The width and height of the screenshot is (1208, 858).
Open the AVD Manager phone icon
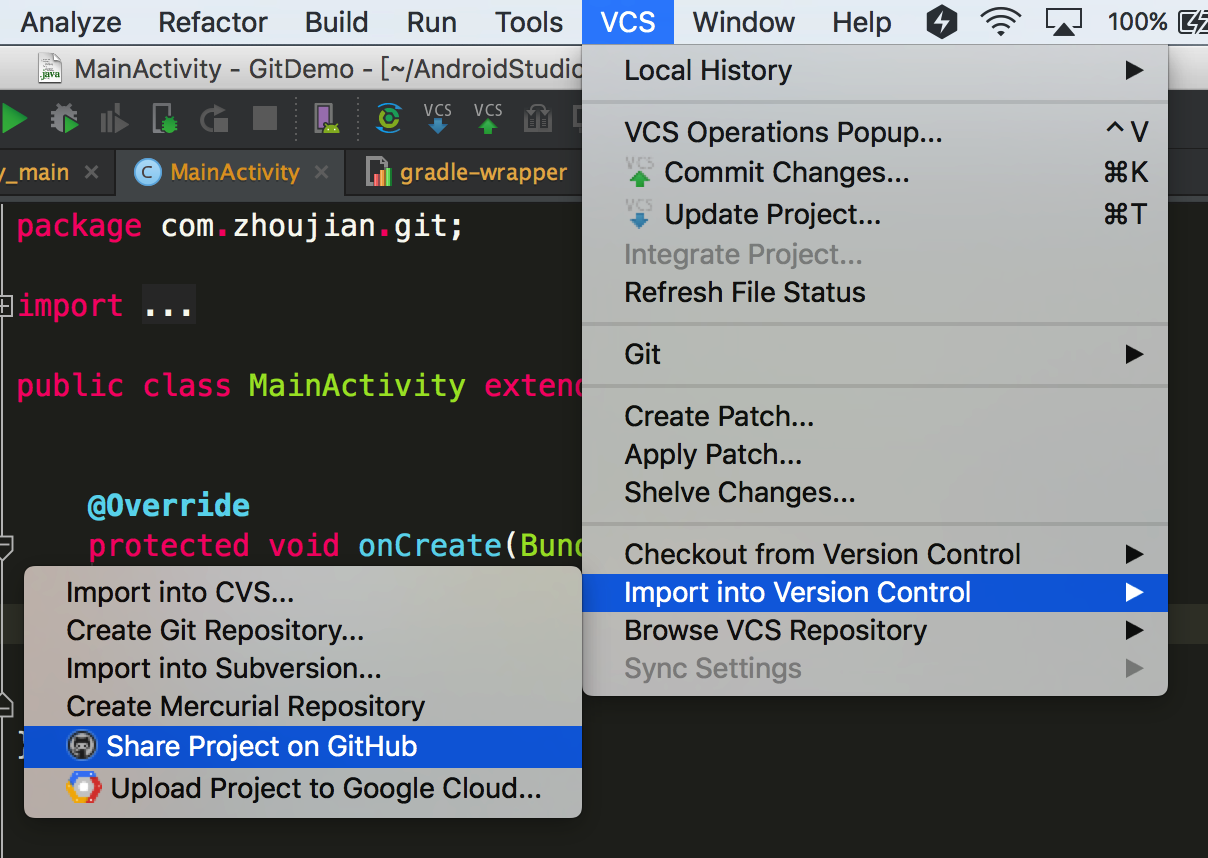coord(327,120)
